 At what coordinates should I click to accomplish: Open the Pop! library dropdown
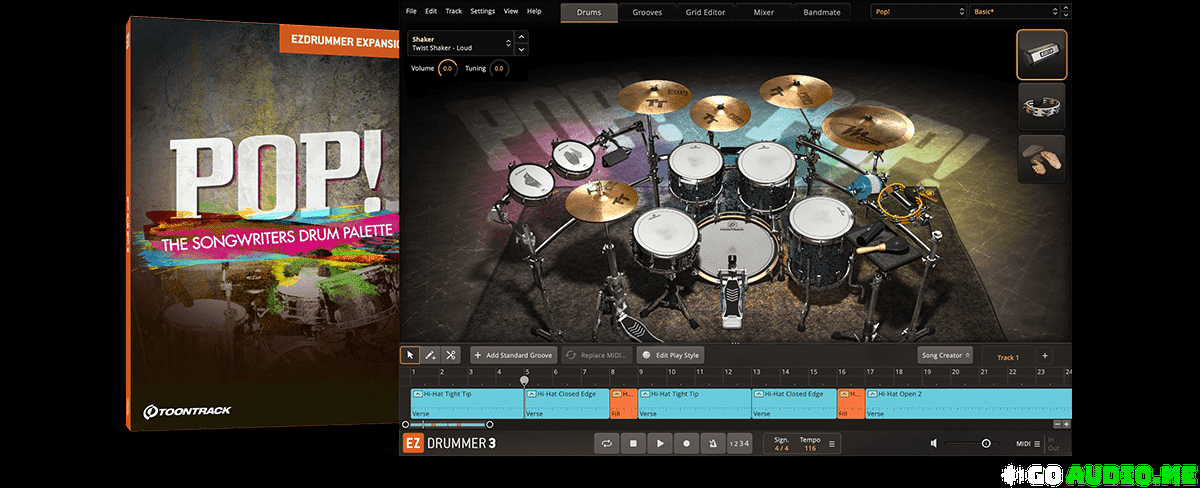point(917,11)
